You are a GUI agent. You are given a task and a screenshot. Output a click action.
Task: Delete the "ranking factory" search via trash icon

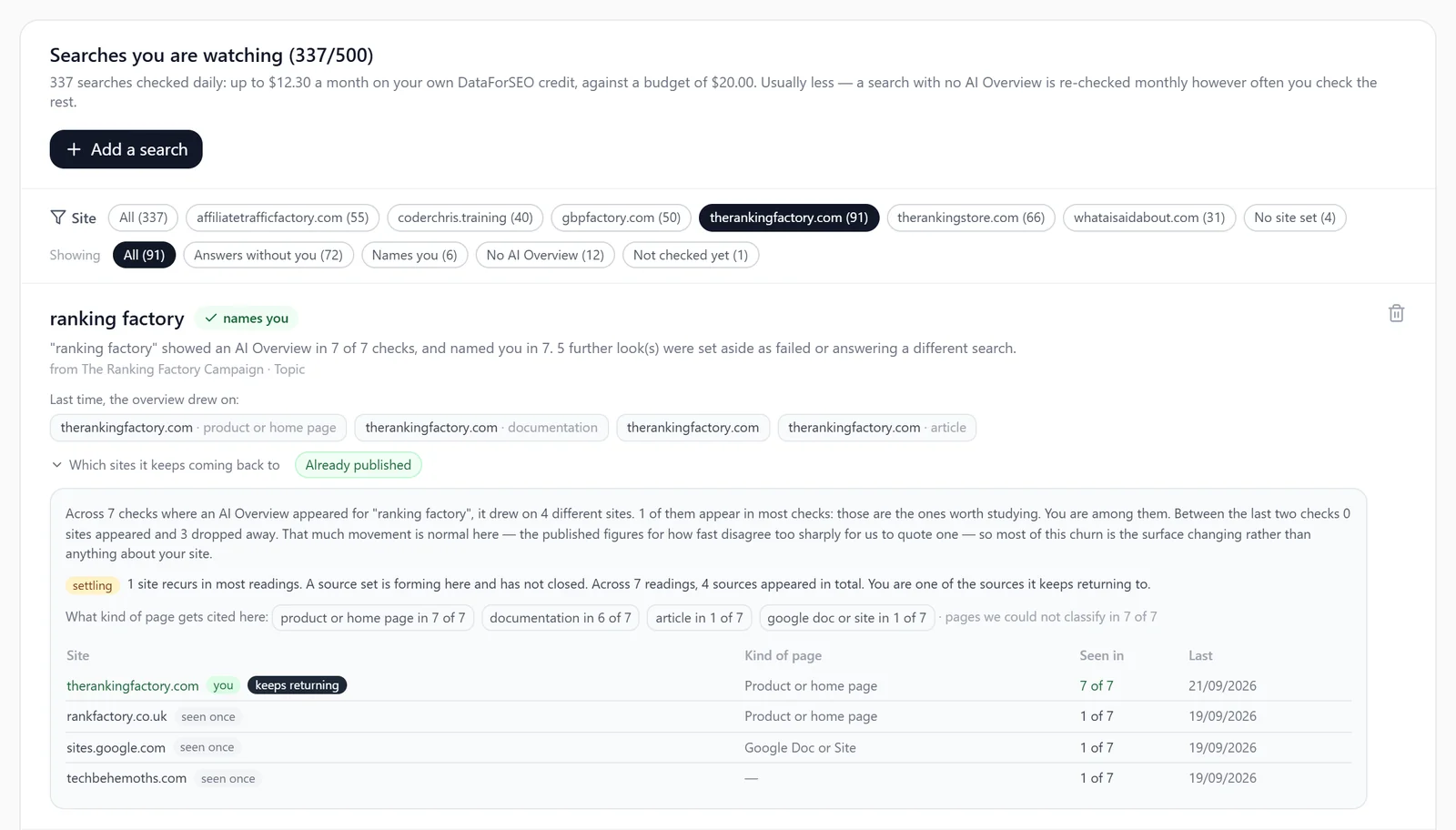pyautogui.click(x=1396, y=313)
